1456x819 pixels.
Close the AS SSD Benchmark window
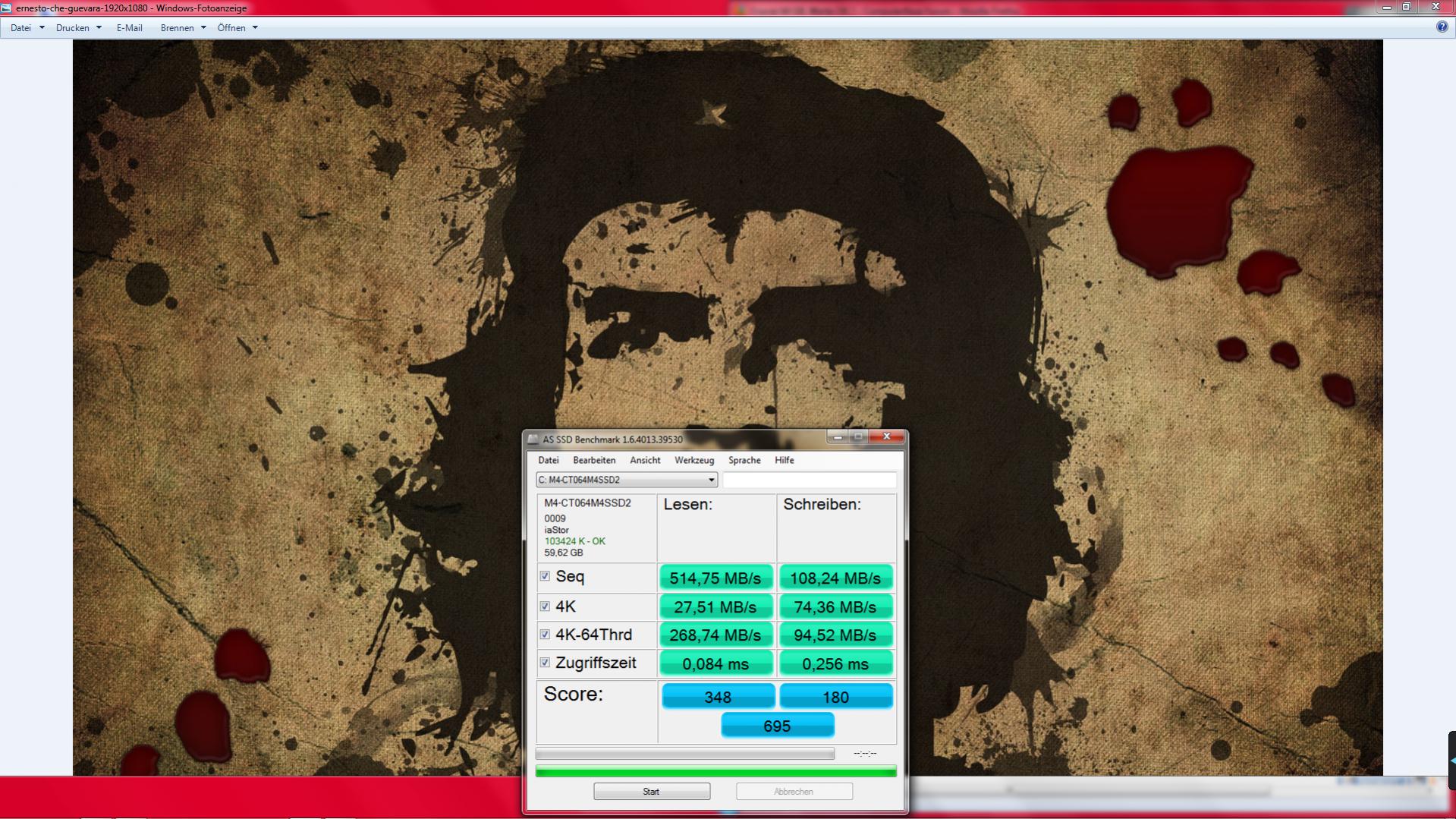pos(886,436)
